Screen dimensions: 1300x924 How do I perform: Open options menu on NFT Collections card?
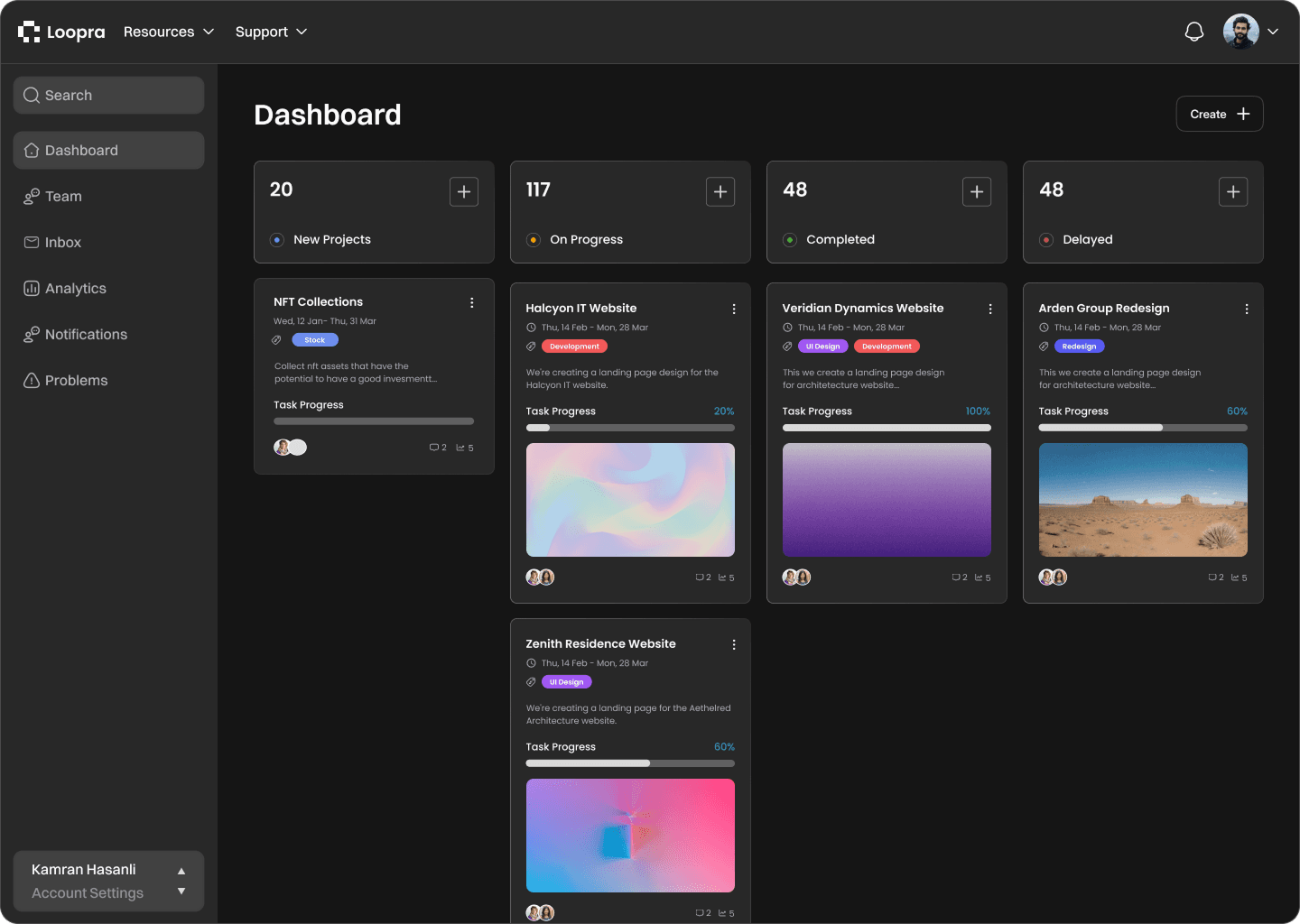[x=471, y=302]
